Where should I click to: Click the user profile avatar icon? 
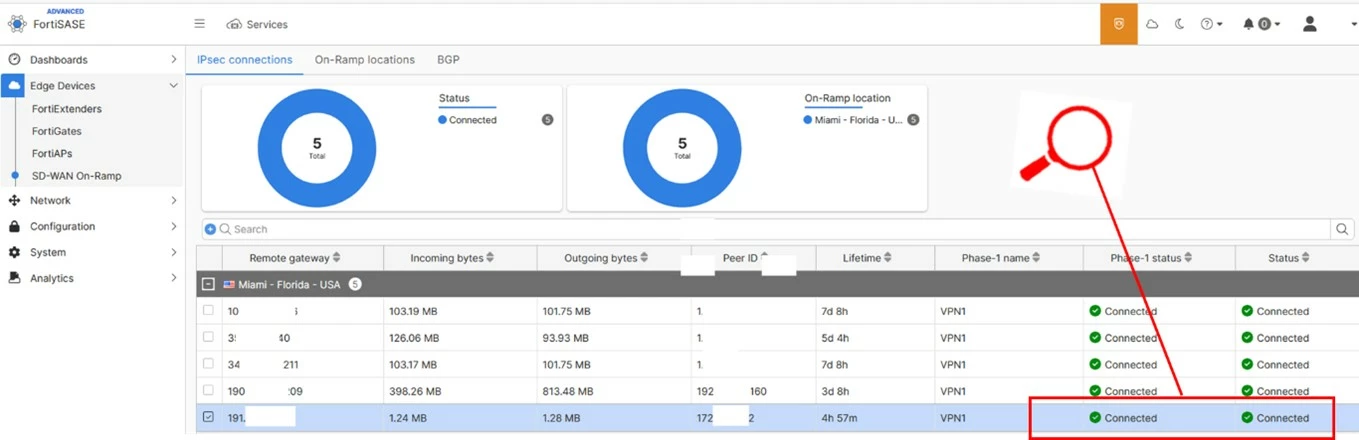coord(1310,24)
